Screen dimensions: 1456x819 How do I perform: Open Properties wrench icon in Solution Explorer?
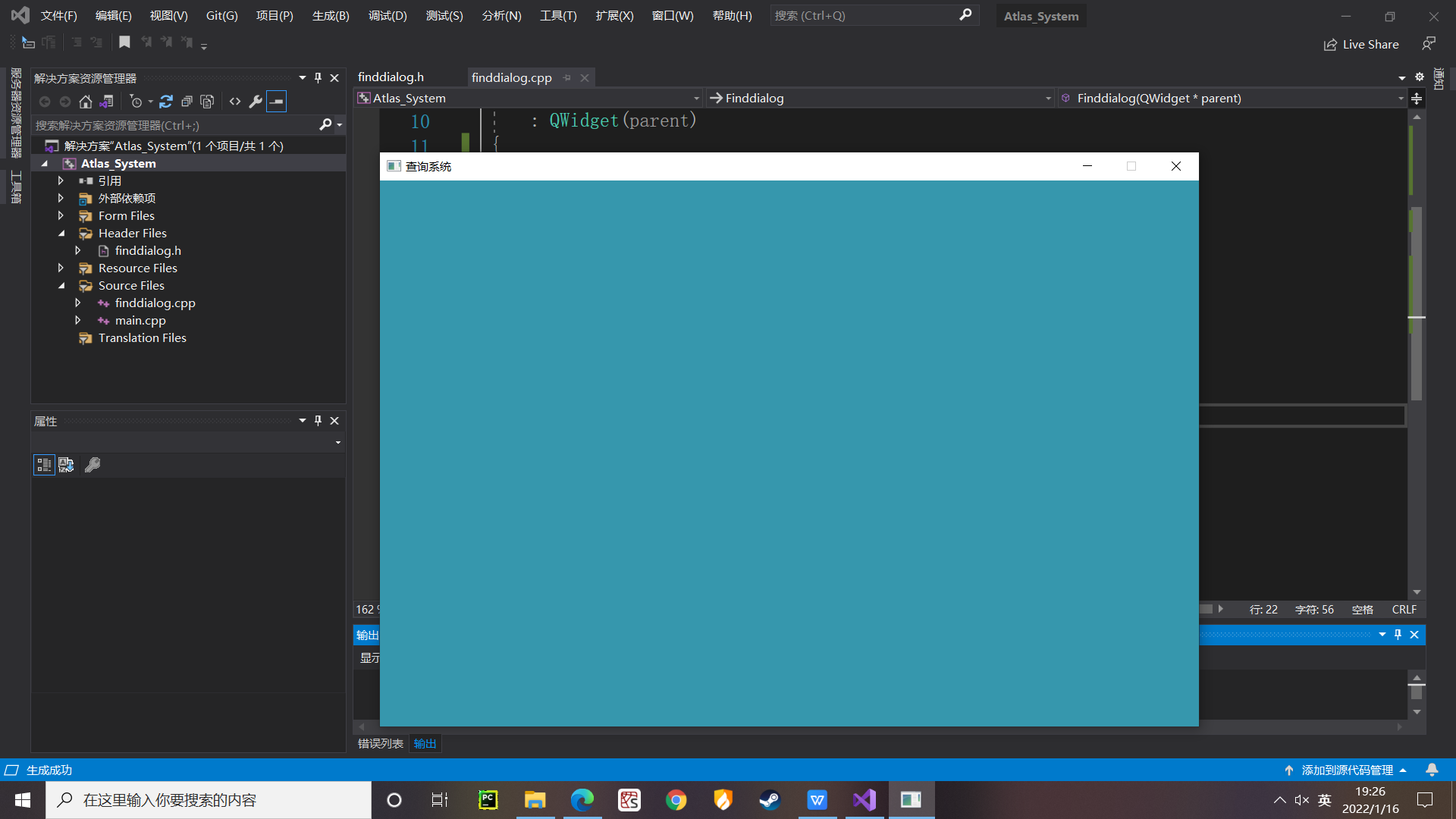click(x=256, y=101)
